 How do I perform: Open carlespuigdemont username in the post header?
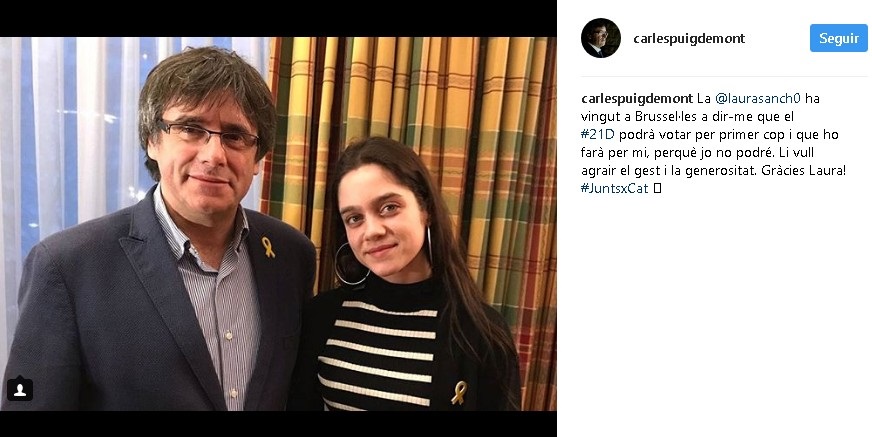(x=689, y=39)
